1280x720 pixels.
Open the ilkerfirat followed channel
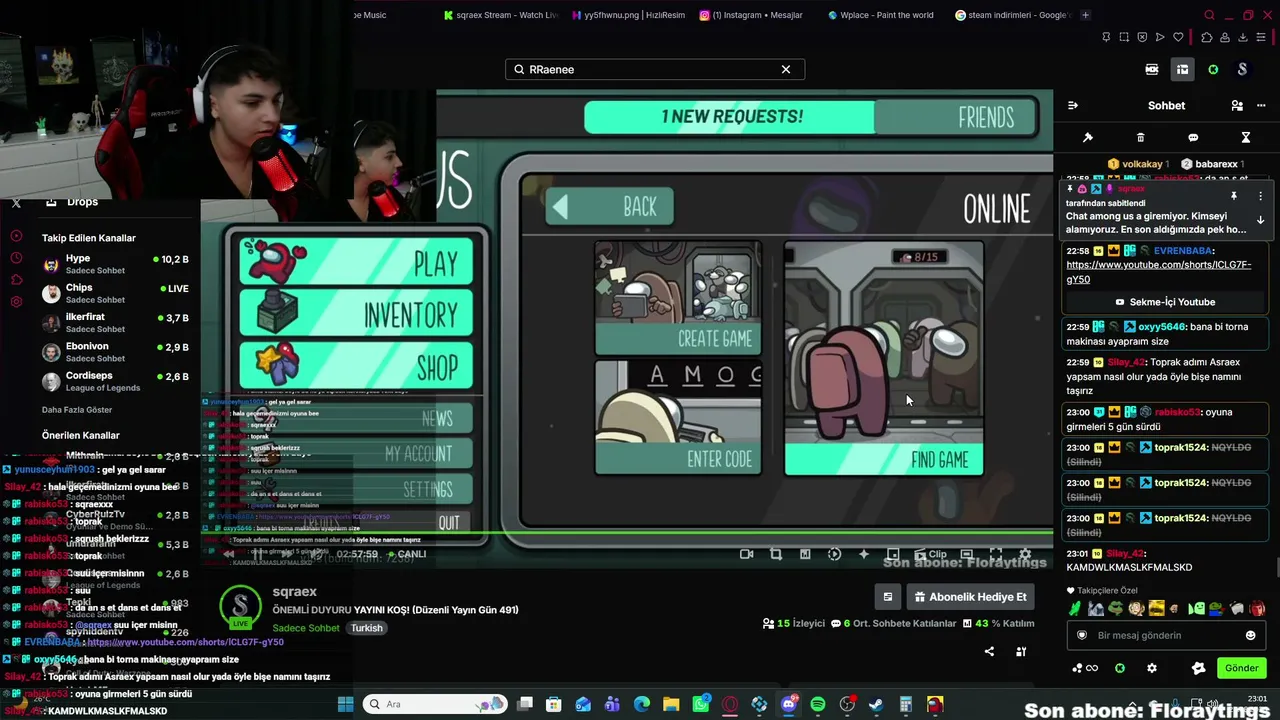pos(115,322)
